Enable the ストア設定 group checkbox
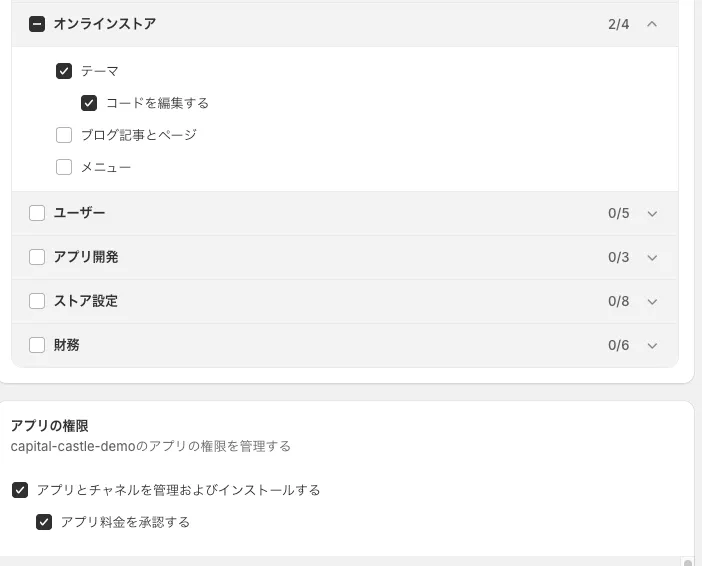The image size is (702, 566). 37,301
